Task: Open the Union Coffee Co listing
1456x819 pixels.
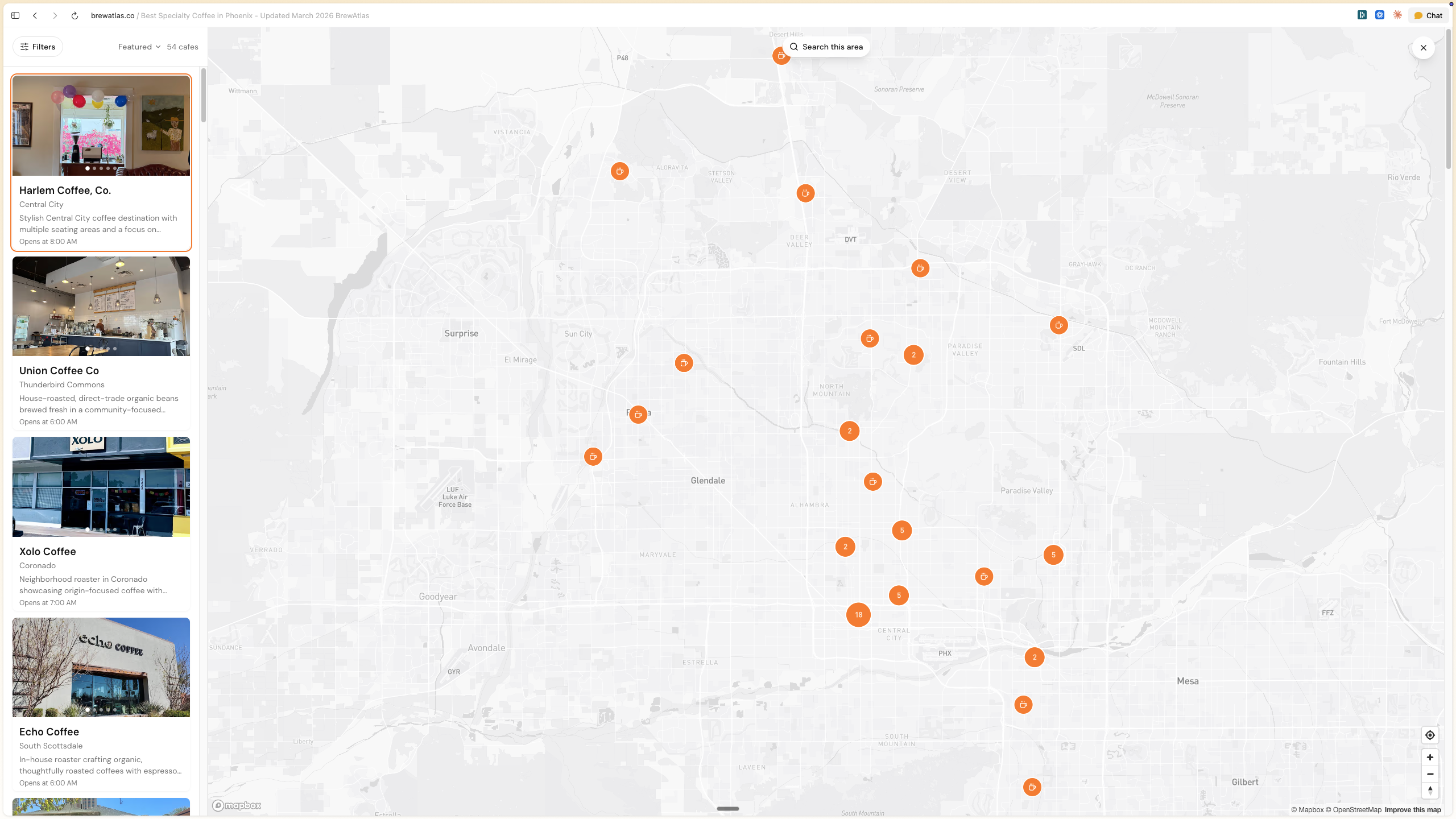Action: coord(59,371)
